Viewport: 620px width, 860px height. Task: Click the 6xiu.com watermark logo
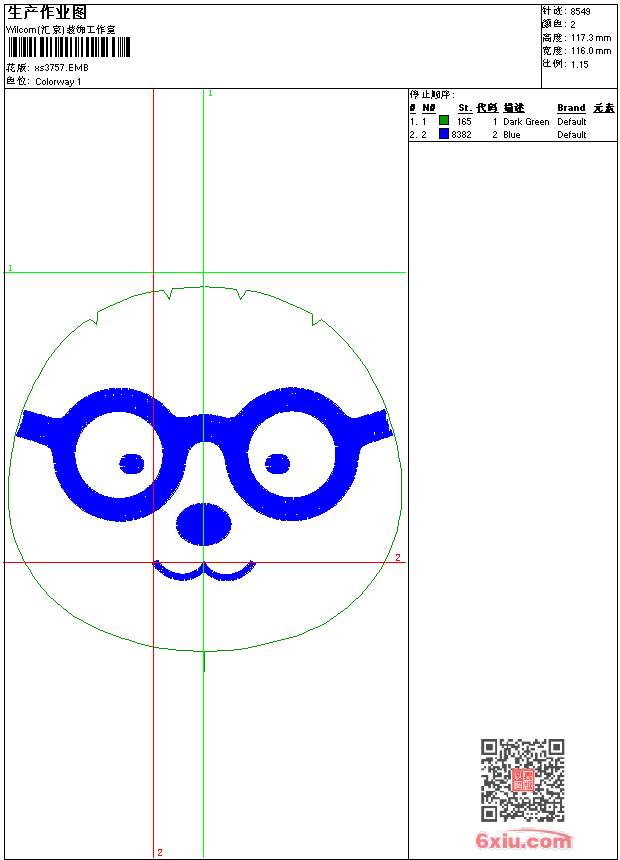[523, 841]
